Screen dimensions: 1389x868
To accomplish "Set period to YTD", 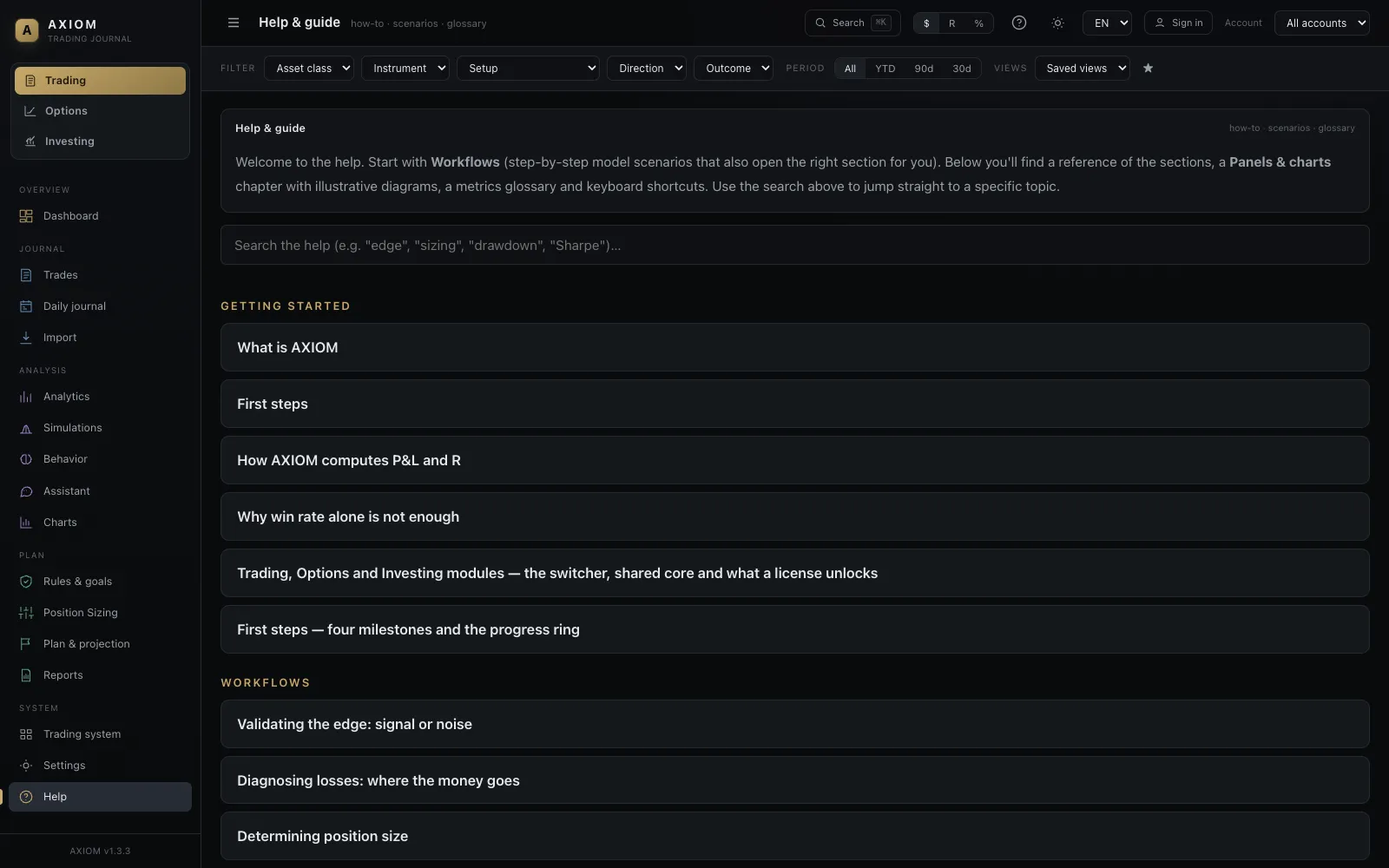I will tap(885, 69).
